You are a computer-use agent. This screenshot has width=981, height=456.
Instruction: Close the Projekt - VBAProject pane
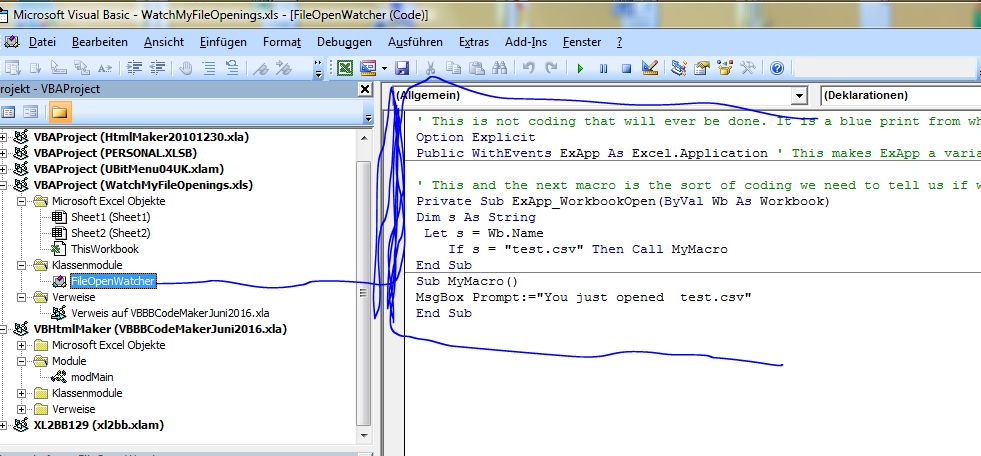click(x=365, y=89)
